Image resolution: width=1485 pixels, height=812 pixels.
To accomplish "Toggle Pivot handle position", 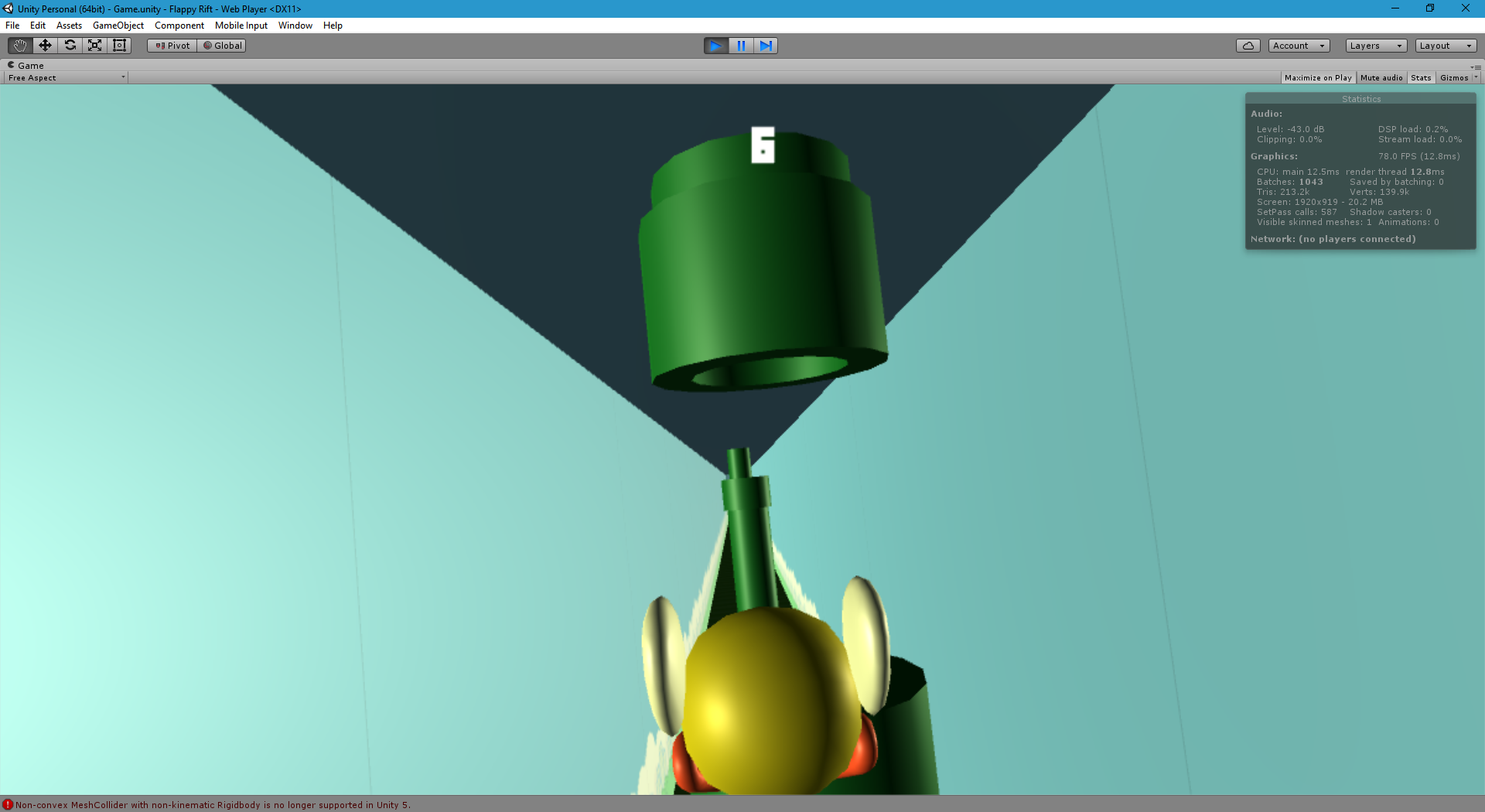I will pos(172,46).
